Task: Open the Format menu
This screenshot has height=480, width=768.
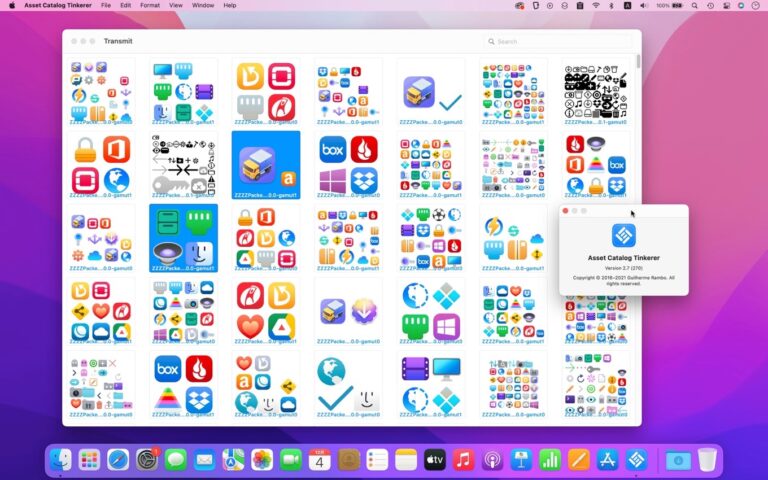Action: [x=150, y=5]
